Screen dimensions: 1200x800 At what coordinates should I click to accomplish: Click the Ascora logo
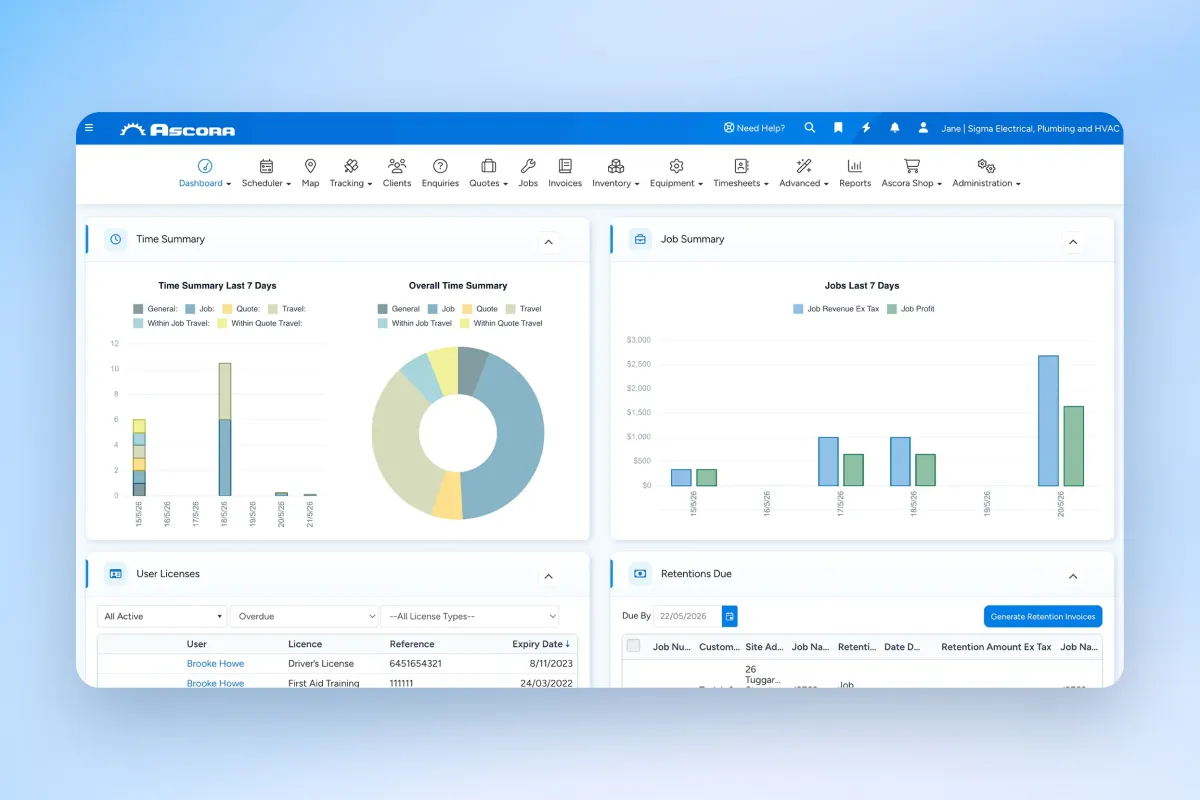(x=178, y=129)
